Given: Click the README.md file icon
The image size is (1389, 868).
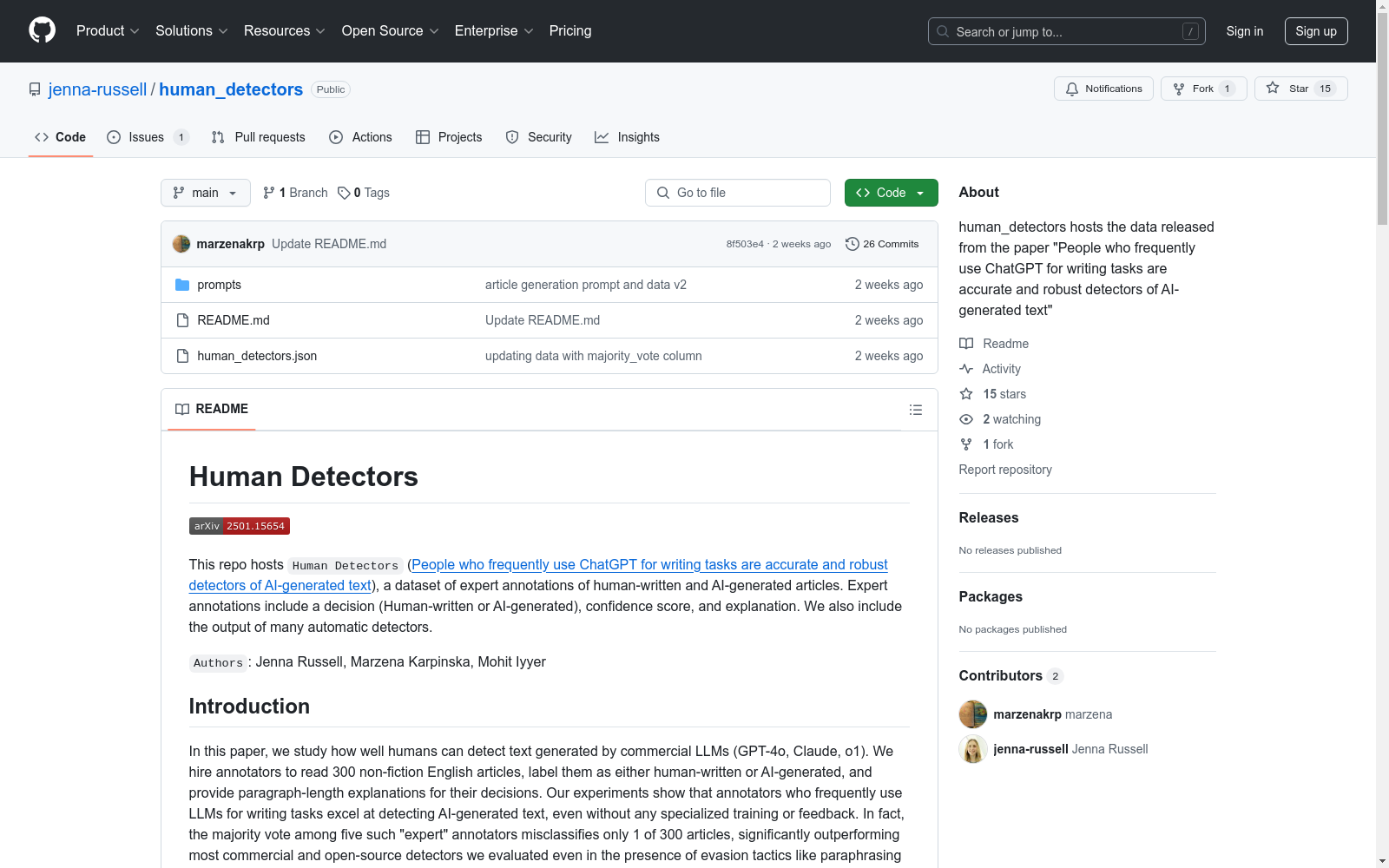Looking at the screenshot, I should coord(182,320).
